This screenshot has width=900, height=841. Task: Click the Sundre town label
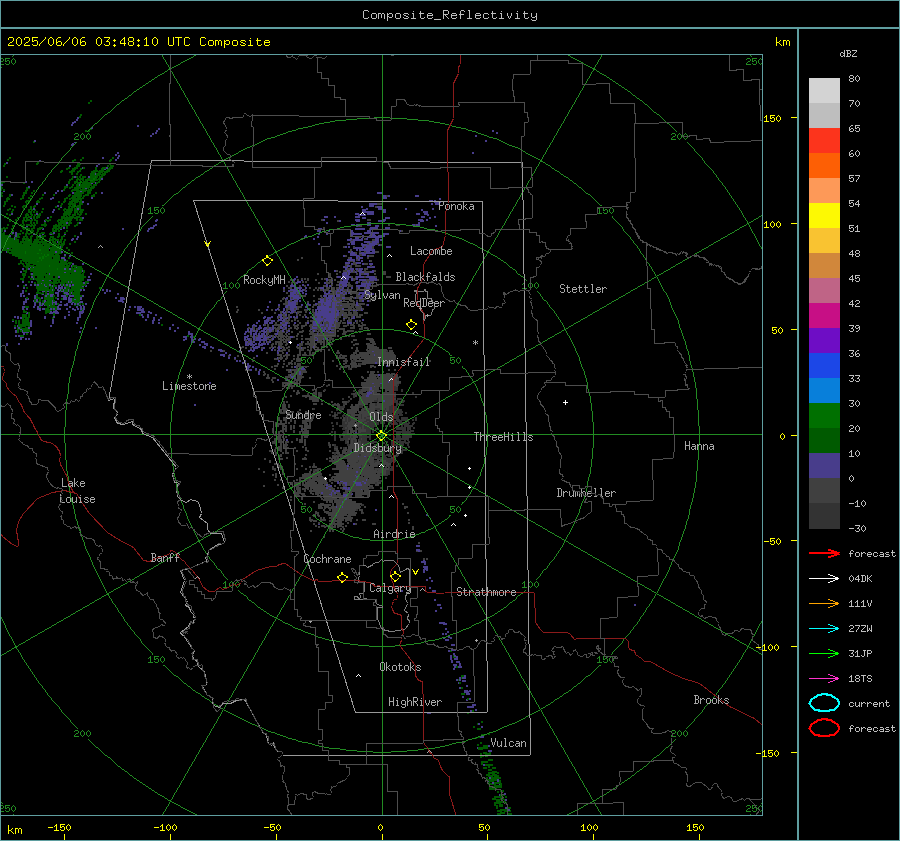(x=303, y=415)
